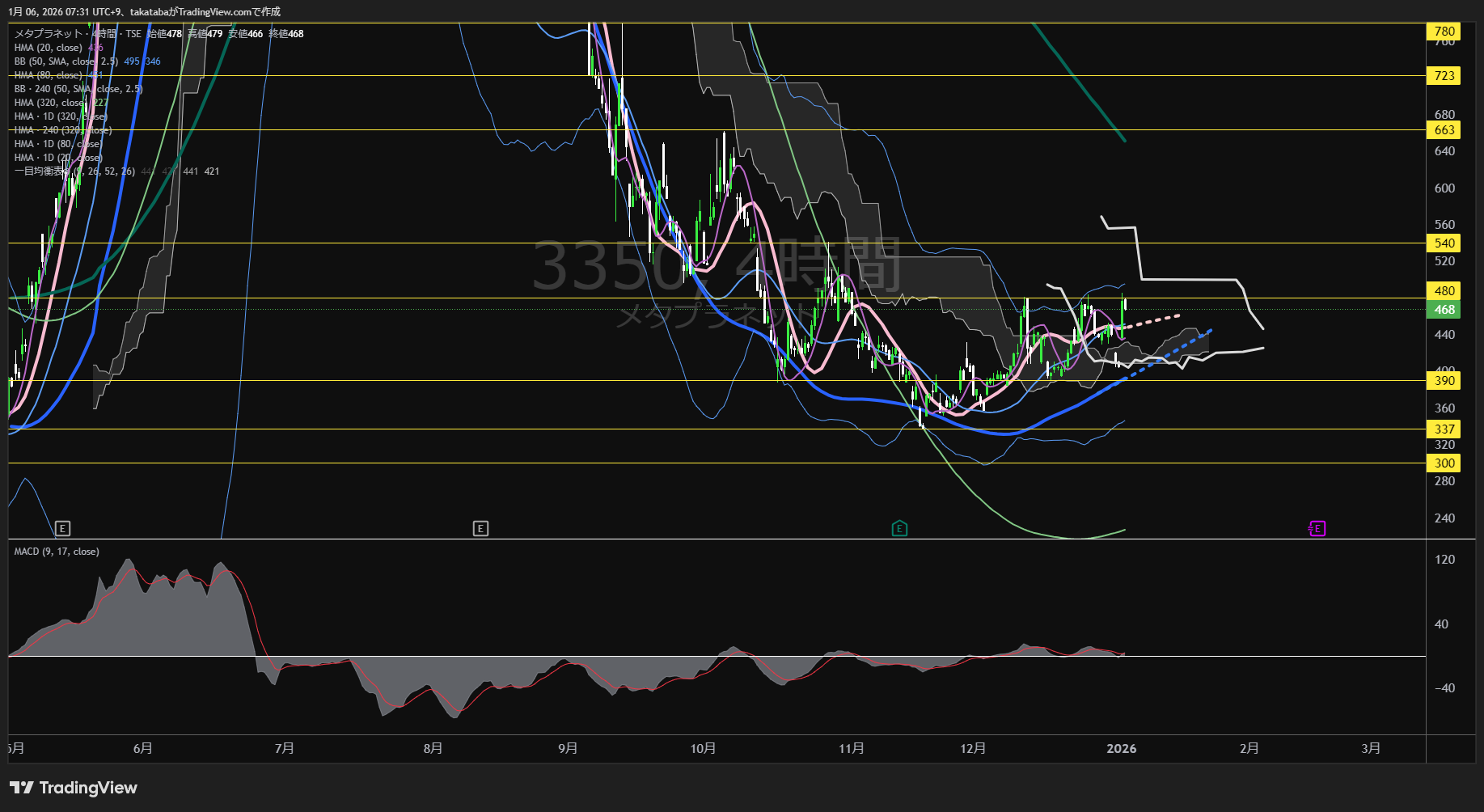1484x812 pixels.
Task: Click the yellow 390 horizontal line label
Action: click(1444, 381)
